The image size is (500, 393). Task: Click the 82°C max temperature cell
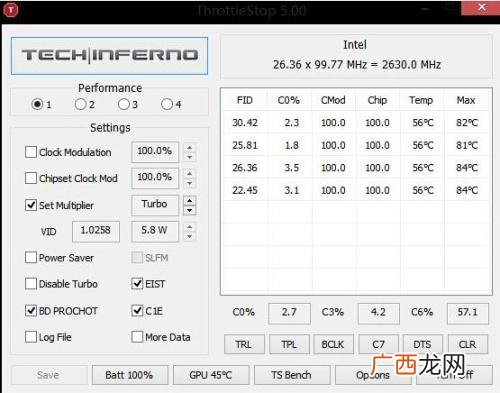[x=467, y=123]
